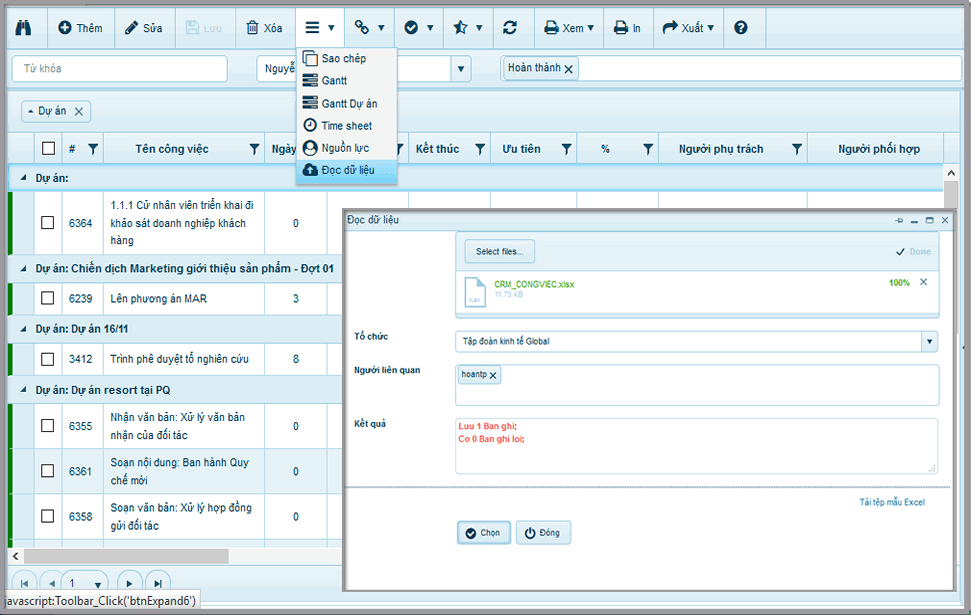
Task: Go to the next grid page
Action: (129, 583)
